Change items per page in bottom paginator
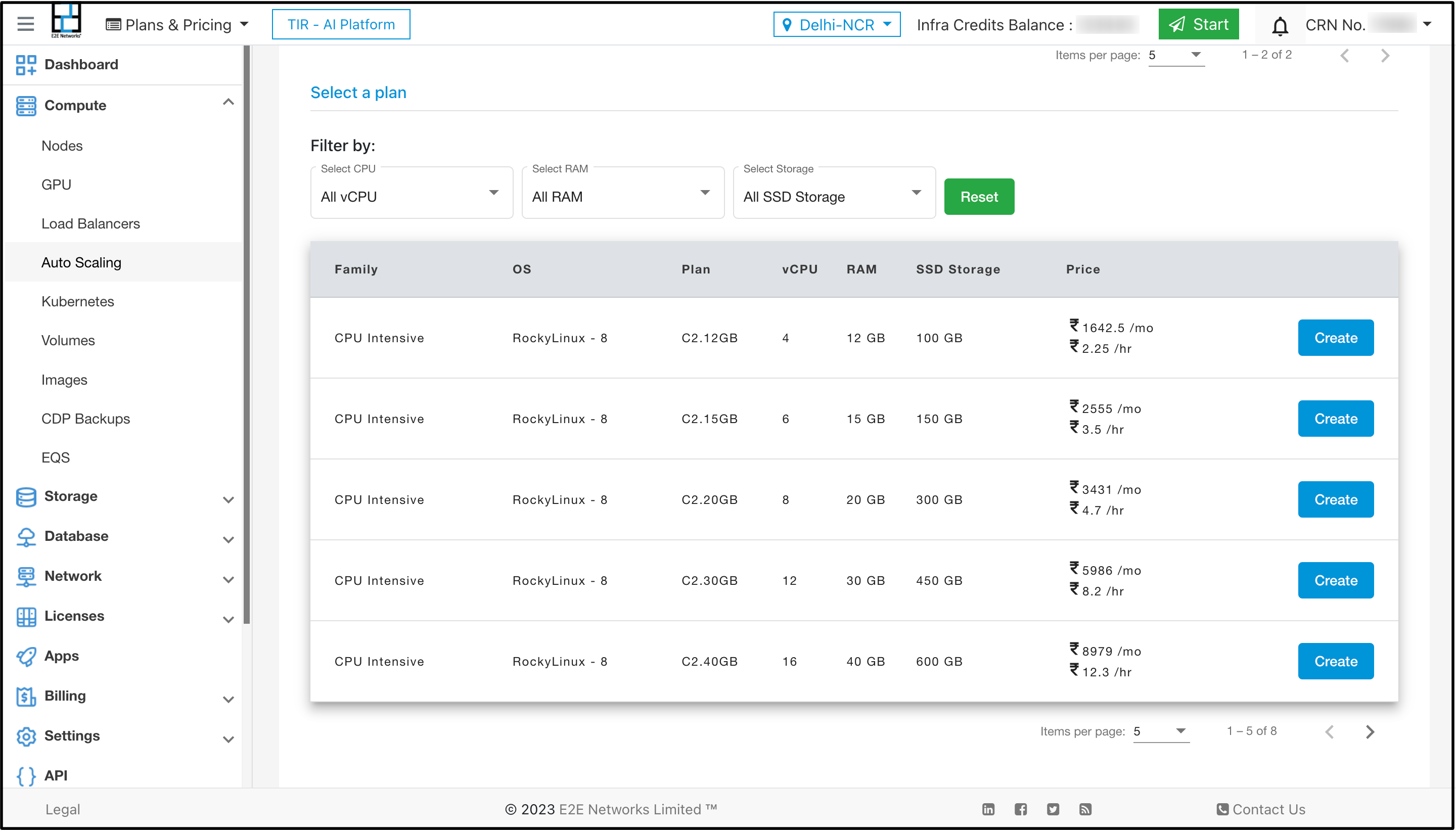This screenshot has width=1456, height=830. 1161,731
